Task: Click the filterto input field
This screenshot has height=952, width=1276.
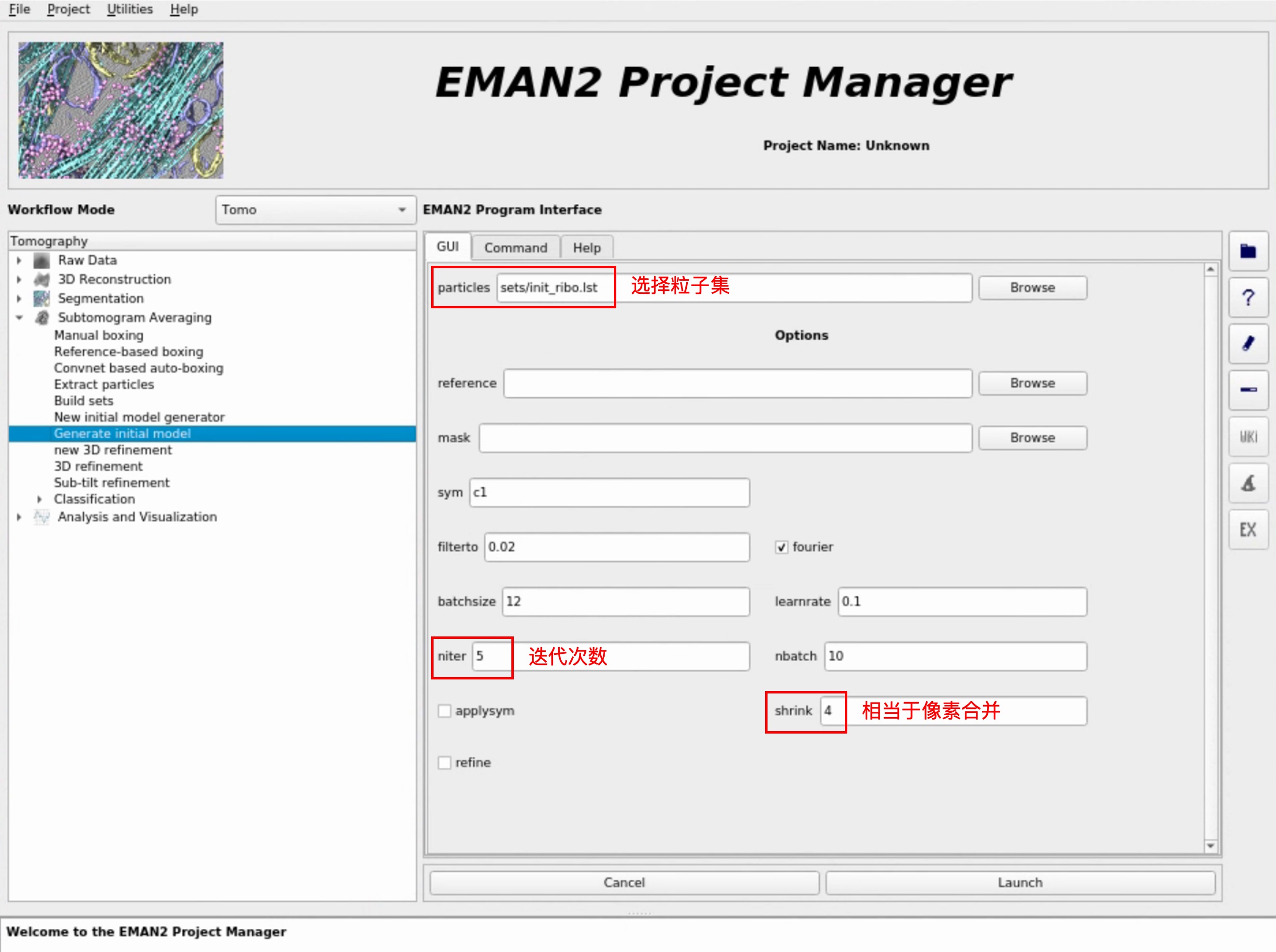Action: (617, 547)
